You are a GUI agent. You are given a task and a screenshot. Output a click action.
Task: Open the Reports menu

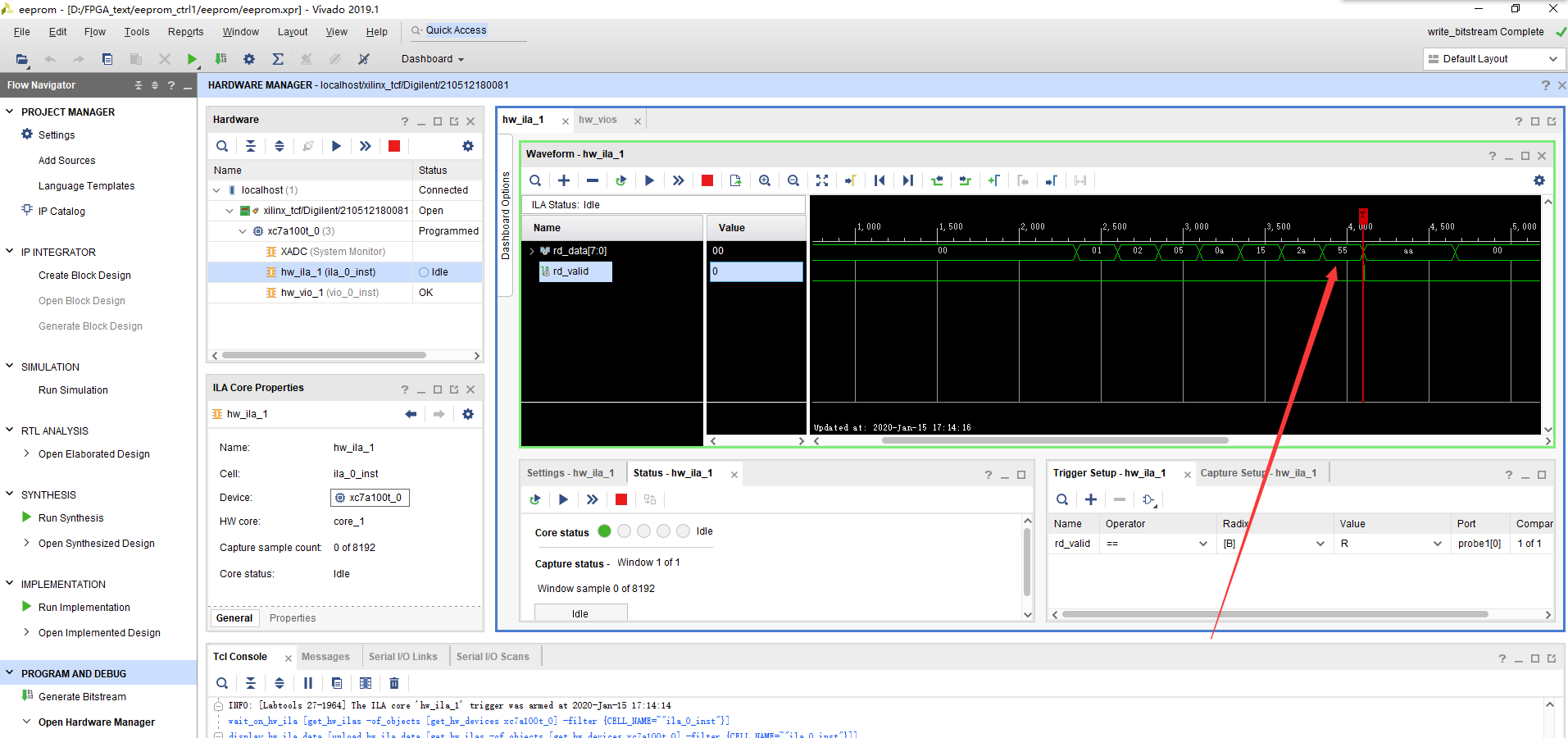(186, 32)
